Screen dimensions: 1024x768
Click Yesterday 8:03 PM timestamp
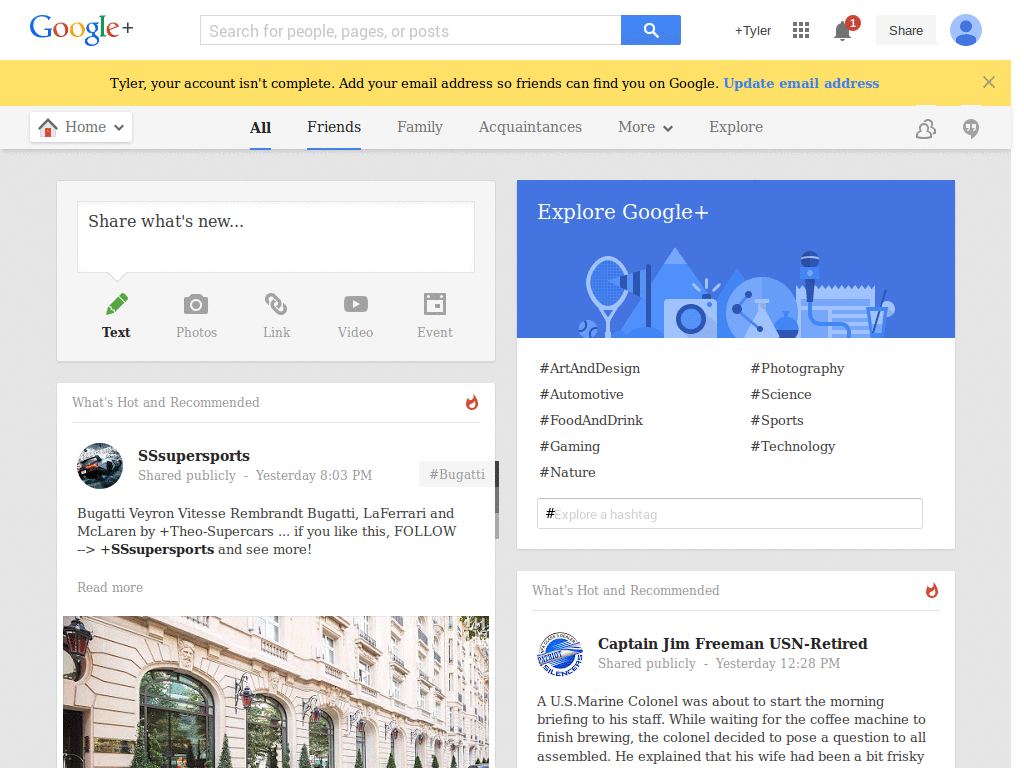313,475
